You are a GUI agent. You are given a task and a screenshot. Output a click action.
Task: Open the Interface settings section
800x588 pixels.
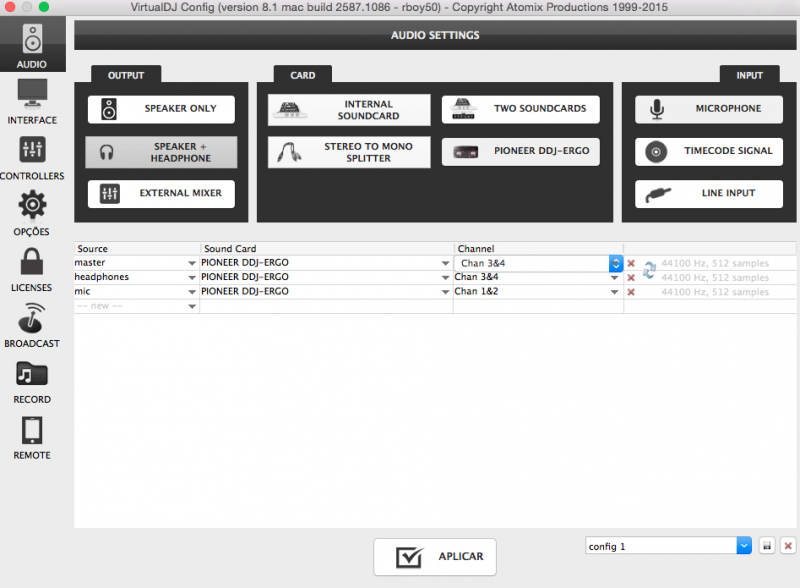[32, 102]
